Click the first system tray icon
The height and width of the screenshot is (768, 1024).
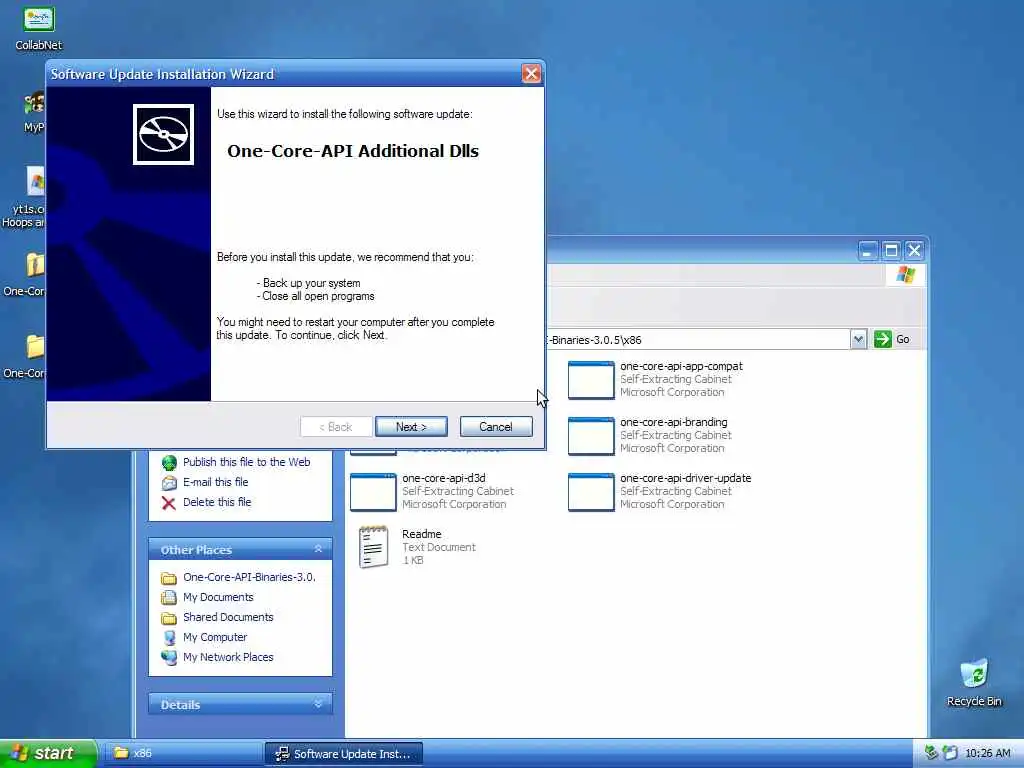click(931, 753)
